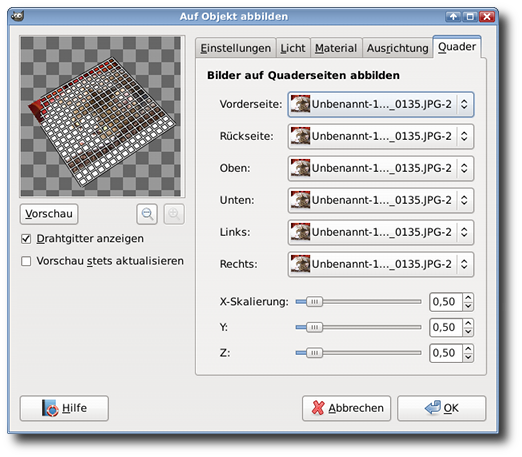Image resolution: width=522 pixels, height=457 pixels.
Task: Enable Vorschau stets aktualisieren checkbox
Action: click(x=26, y=261)
